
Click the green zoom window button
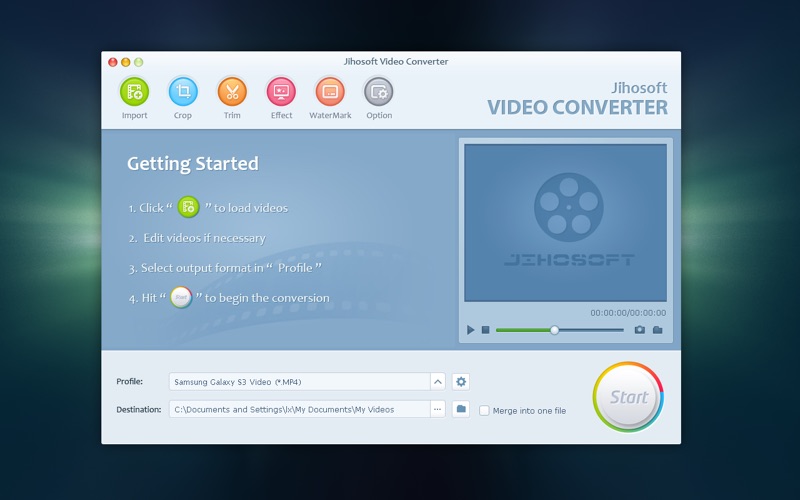(x=138, y=62)
